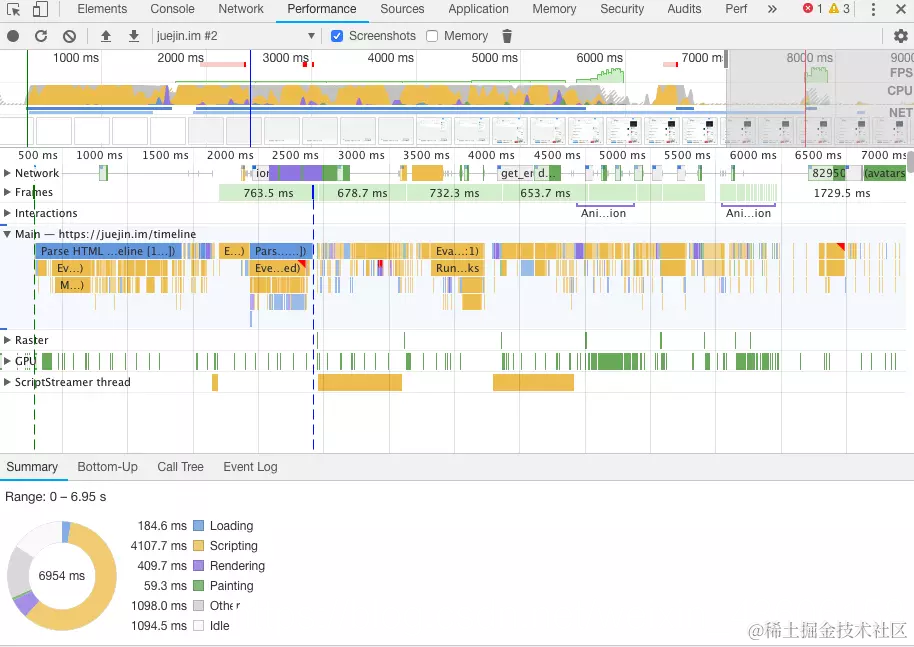Select the 763.5 ms frame
914x647 pixels.
point(266,193)
